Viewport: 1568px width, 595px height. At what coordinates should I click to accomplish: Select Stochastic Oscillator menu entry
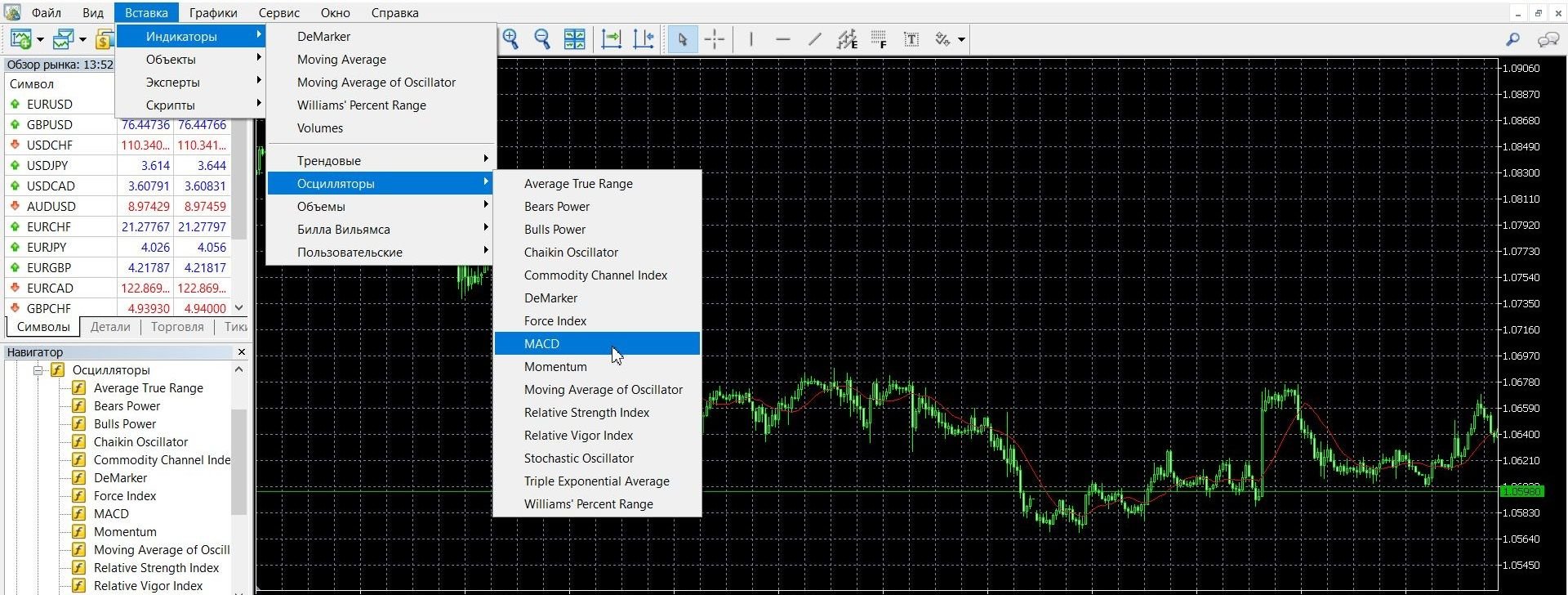[x=597, y=458]
